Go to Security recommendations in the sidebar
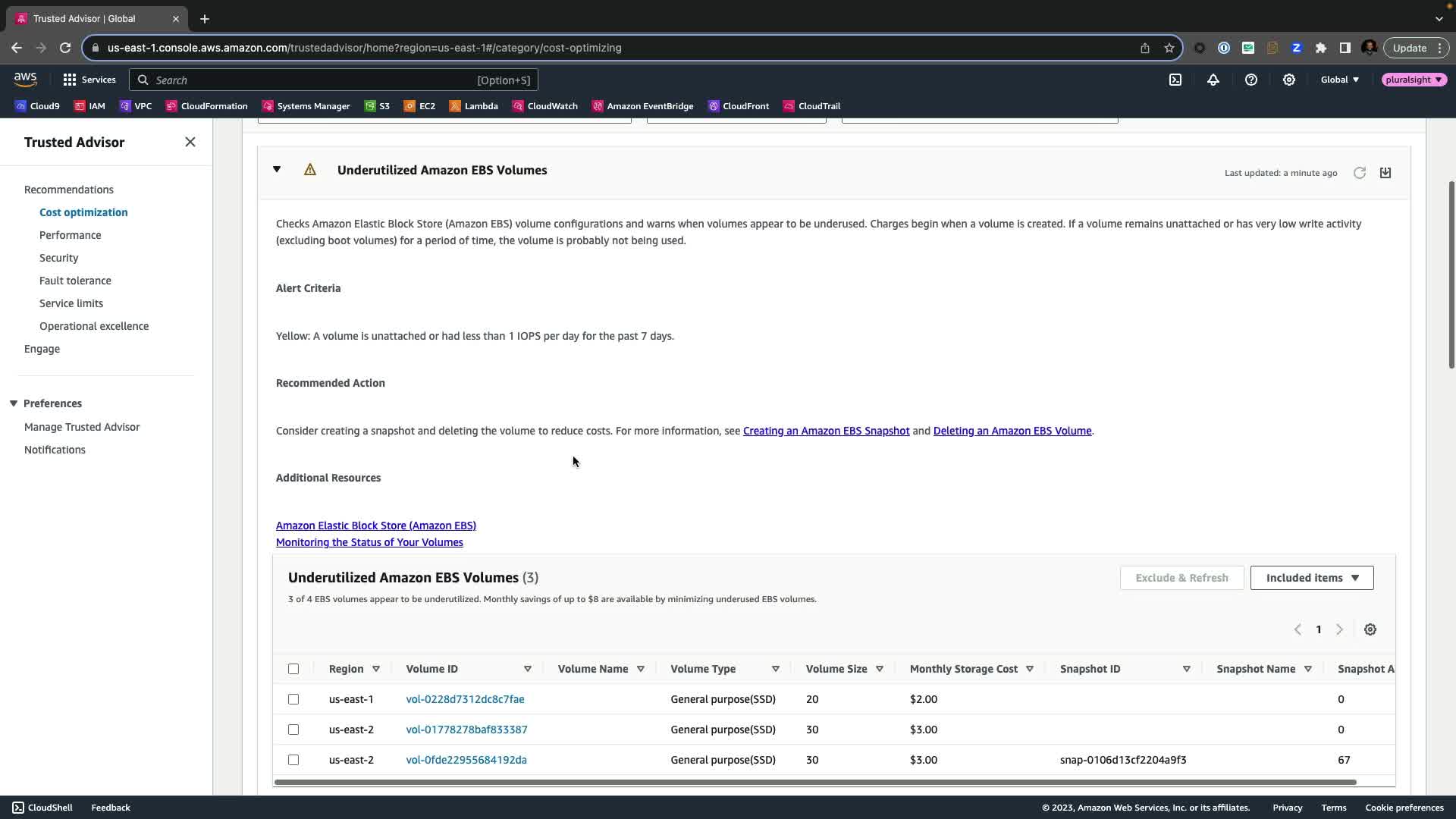 (x=59, y=258)
